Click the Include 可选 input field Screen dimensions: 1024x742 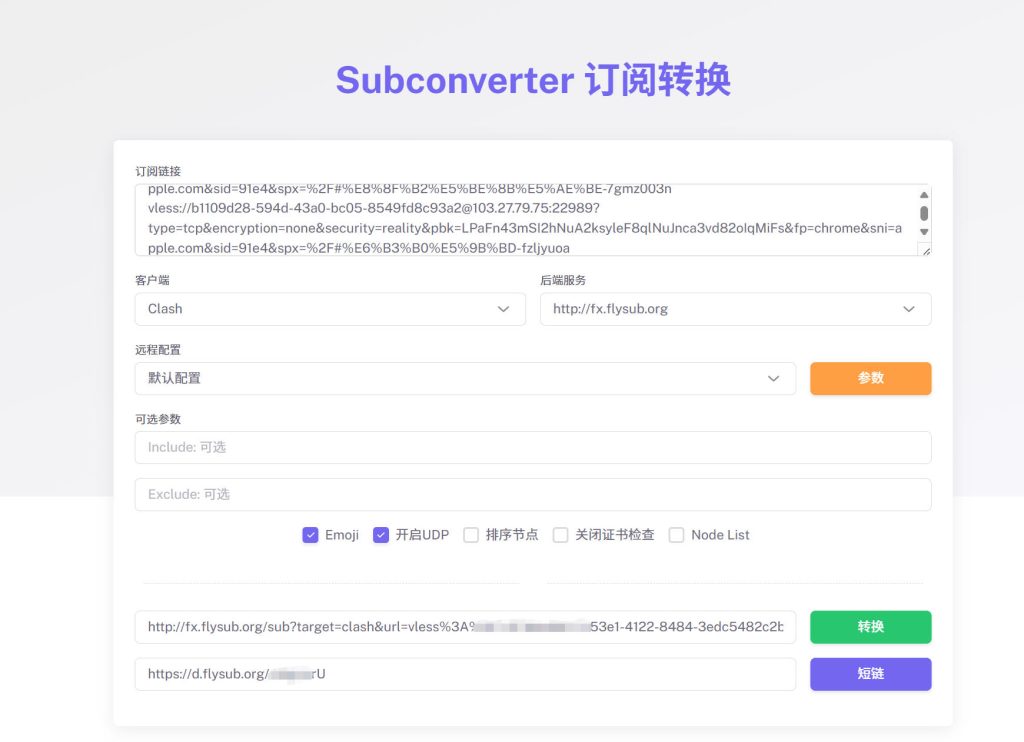[x=533, y=449]
